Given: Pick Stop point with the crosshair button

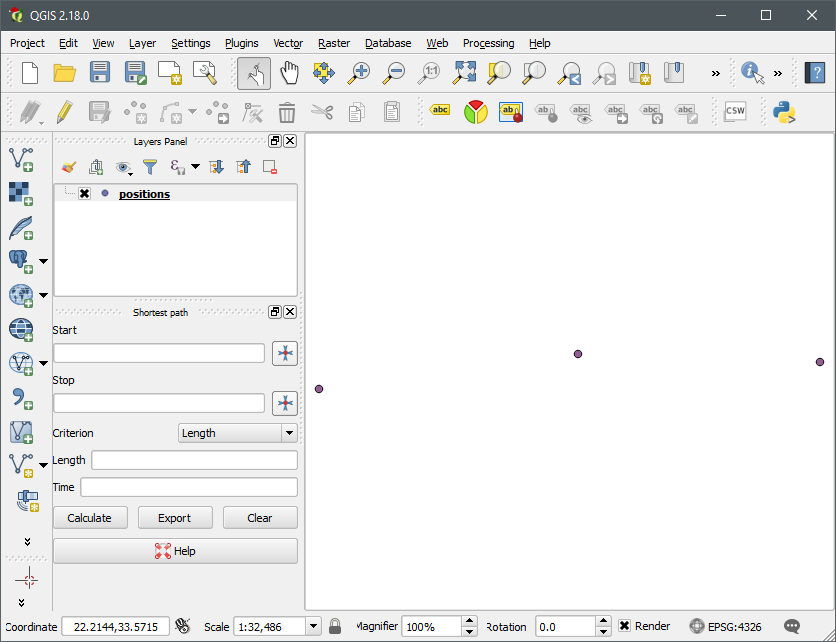Looking at the screenshot, I should [x=285, y=403].
